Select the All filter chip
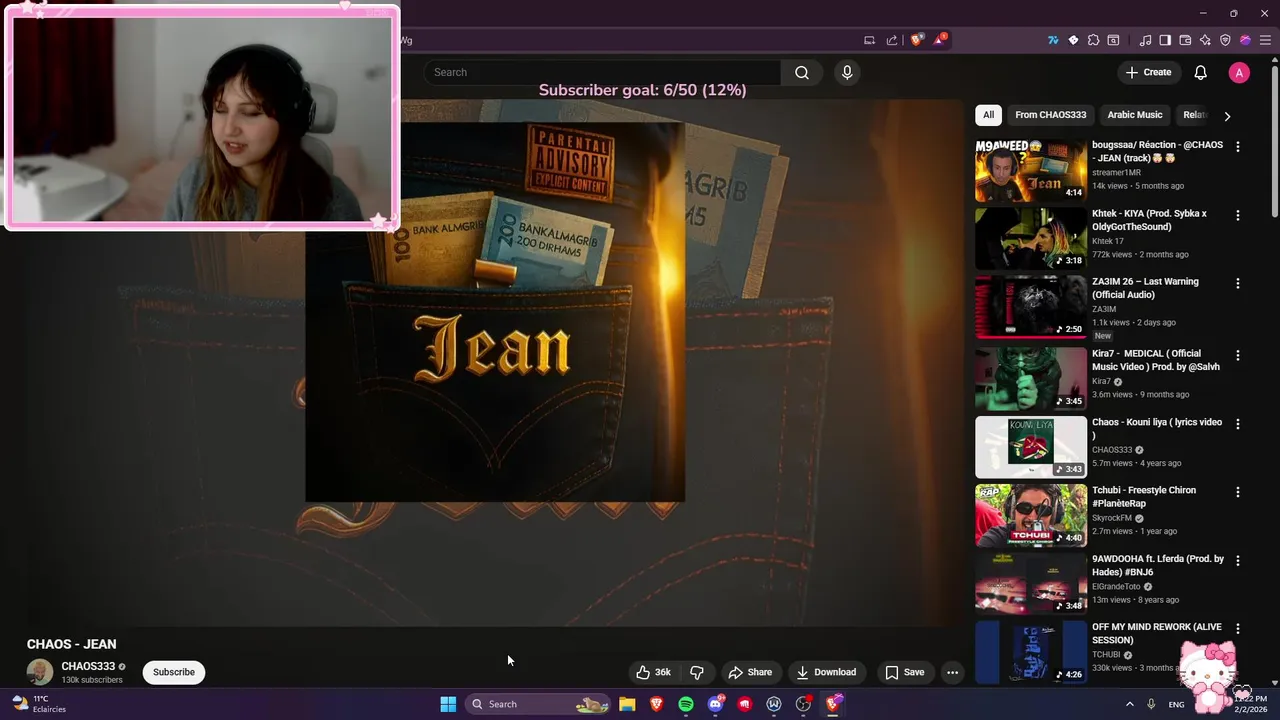The width and height of the screenshot is (1280, 720). [x=988, y=115]
